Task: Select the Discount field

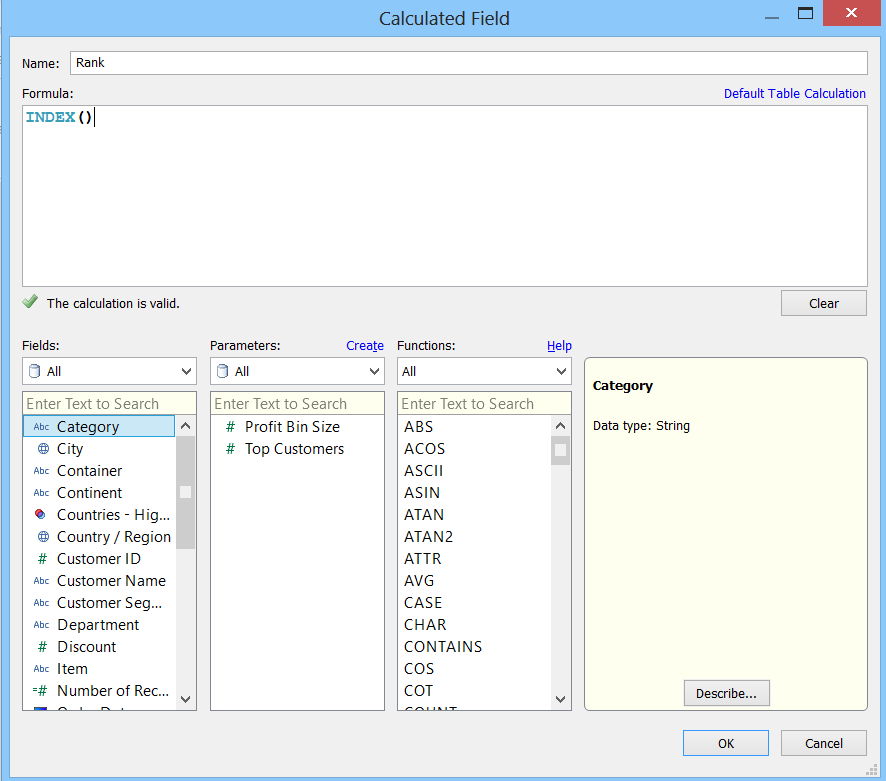Action: pyautogui.click(x=86, y=647)
